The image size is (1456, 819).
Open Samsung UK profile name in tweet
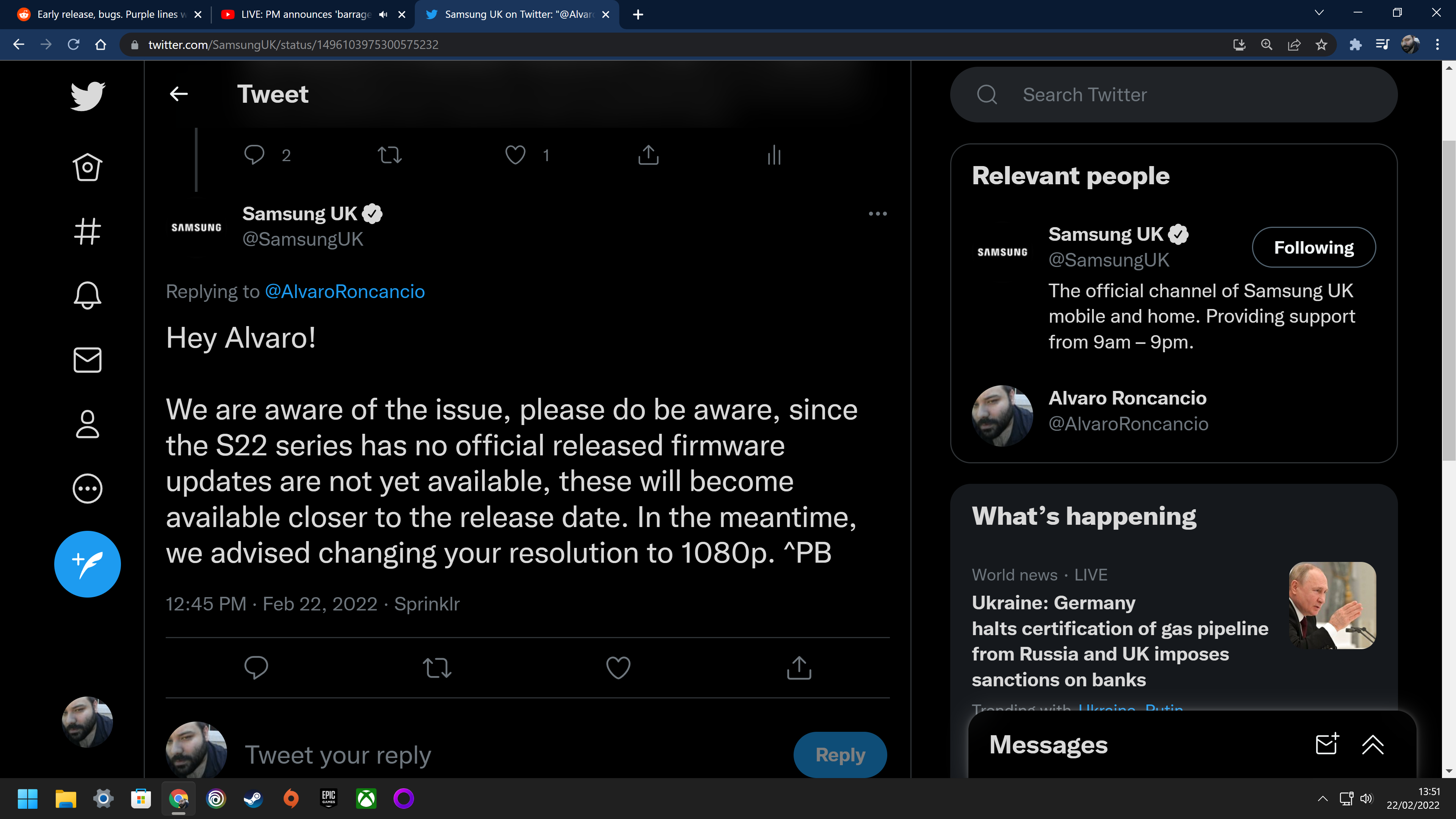click(x=300, y=213)
